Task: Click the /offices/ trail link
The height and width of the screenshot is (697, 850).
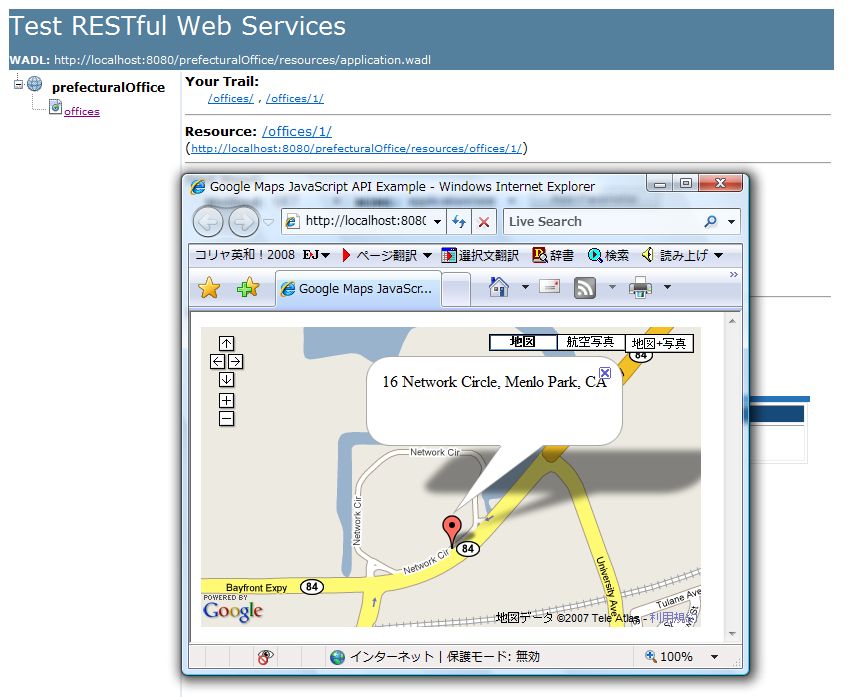Action: pyautogui.click(x=230, y=98)
